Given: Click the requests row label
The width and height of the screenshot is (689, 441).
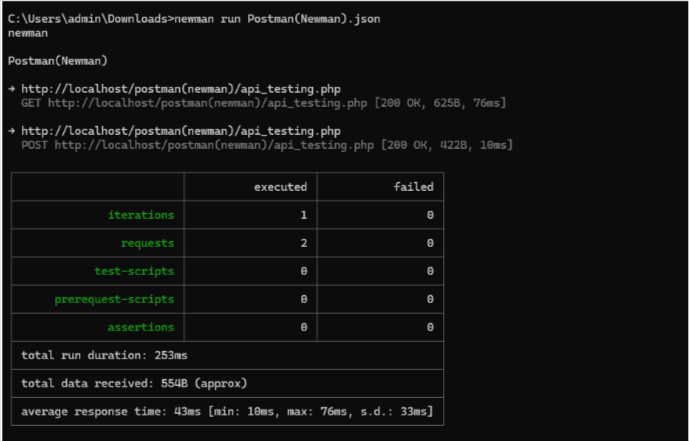Looking at the screenshot, I should pos(145,243).
